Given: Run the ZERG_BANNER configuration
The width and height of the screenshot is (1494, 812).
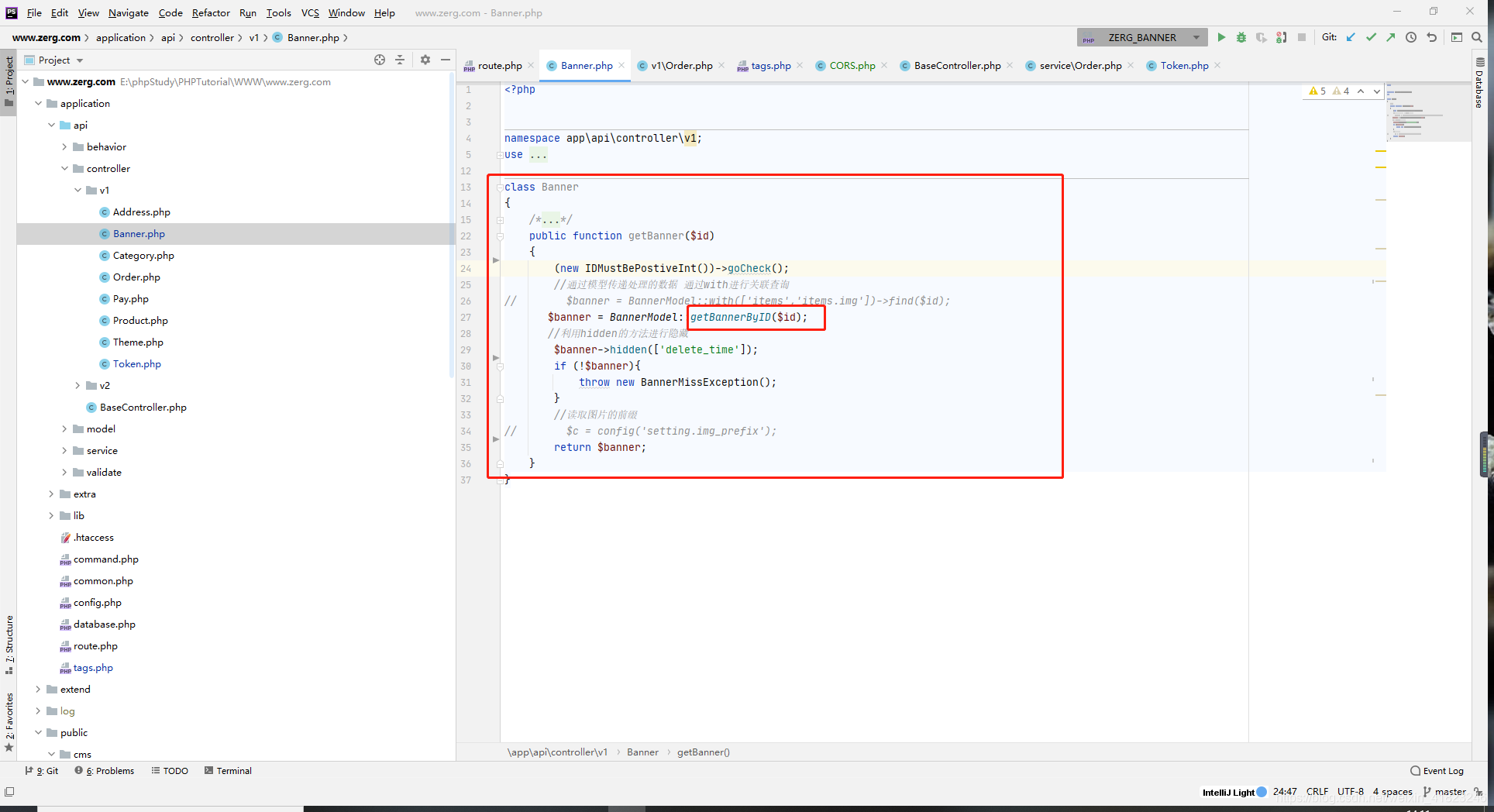Looking at the screenshot, I should click(1221, 37).
